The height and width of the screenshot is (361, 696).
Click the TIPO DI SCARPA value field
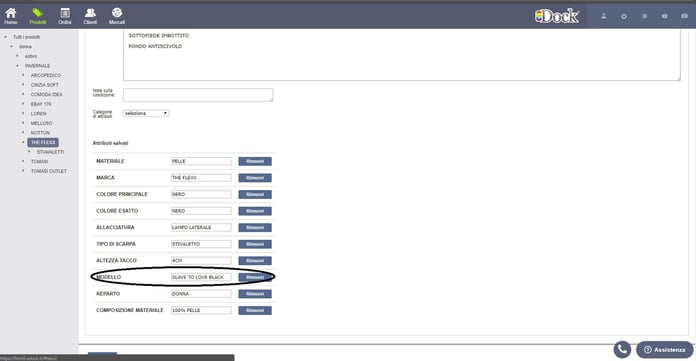point(201,244)
